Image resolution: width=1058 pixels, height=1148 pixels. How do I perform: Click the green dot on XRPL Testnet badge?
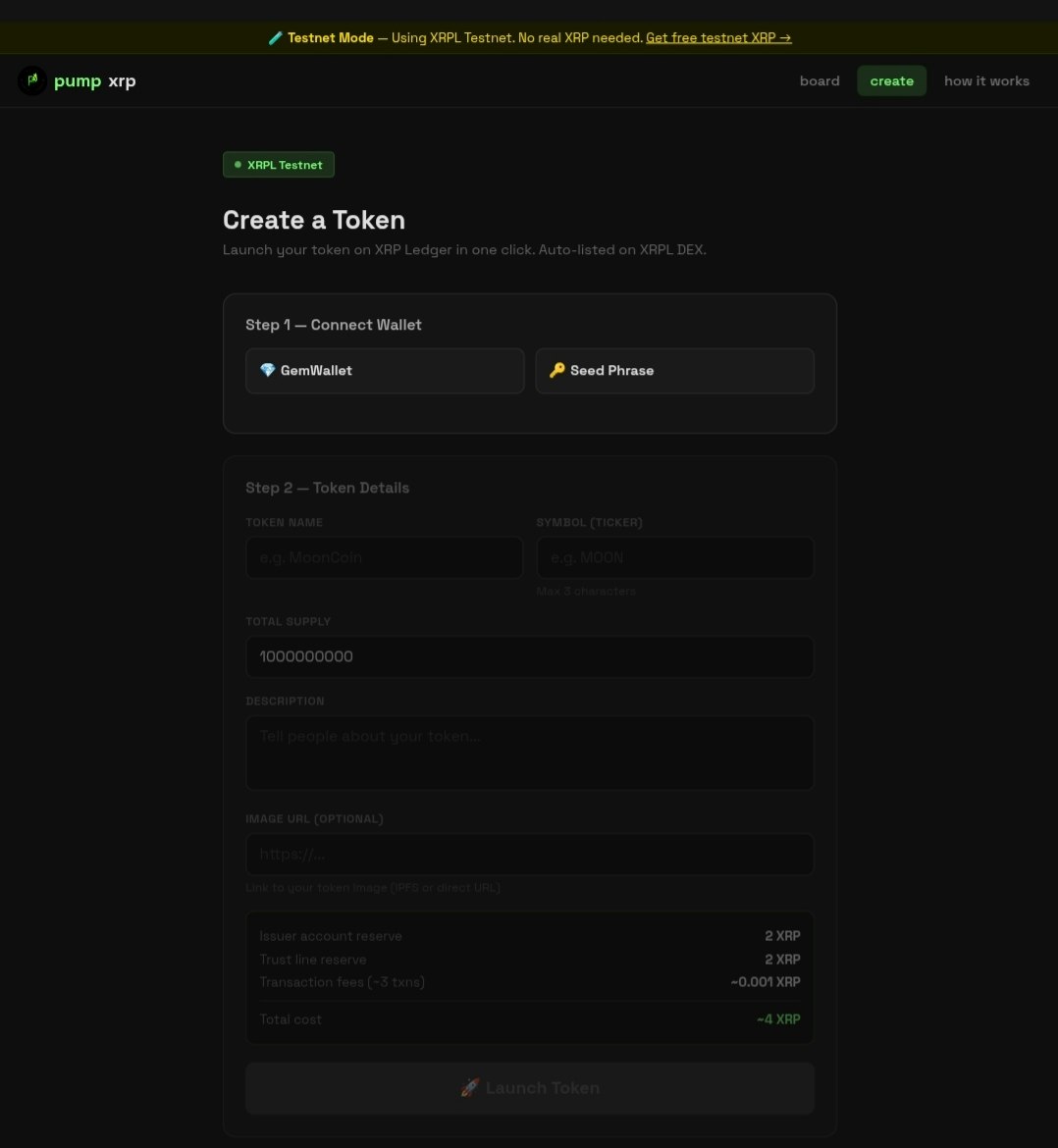tap(238, 165)
